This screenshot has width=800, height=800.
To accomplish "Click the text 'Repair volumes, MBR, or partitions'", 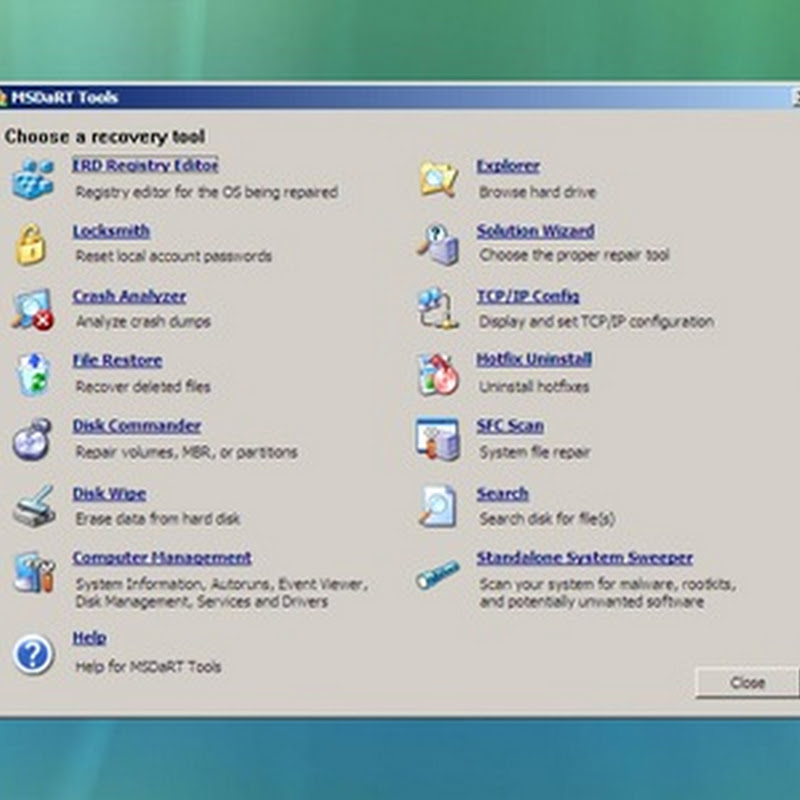I will (x=186, y=452).
